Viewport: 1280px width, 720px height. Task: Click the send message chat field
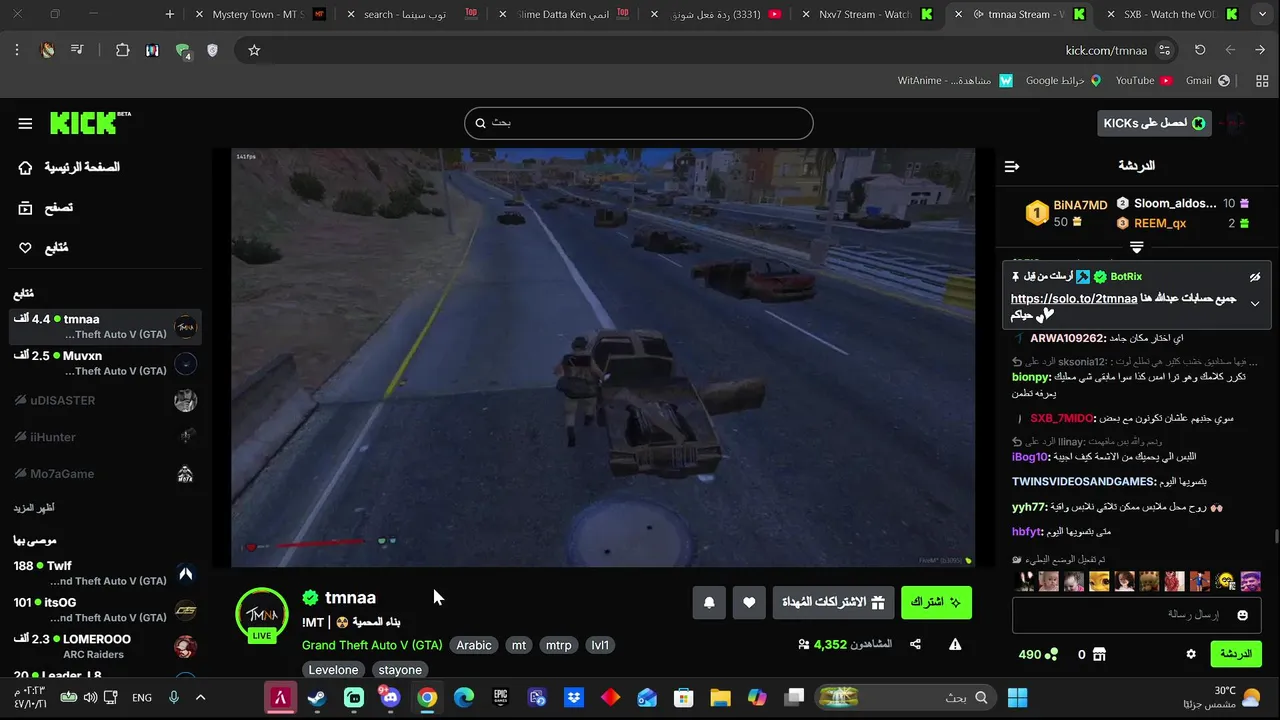point(1137,614)
